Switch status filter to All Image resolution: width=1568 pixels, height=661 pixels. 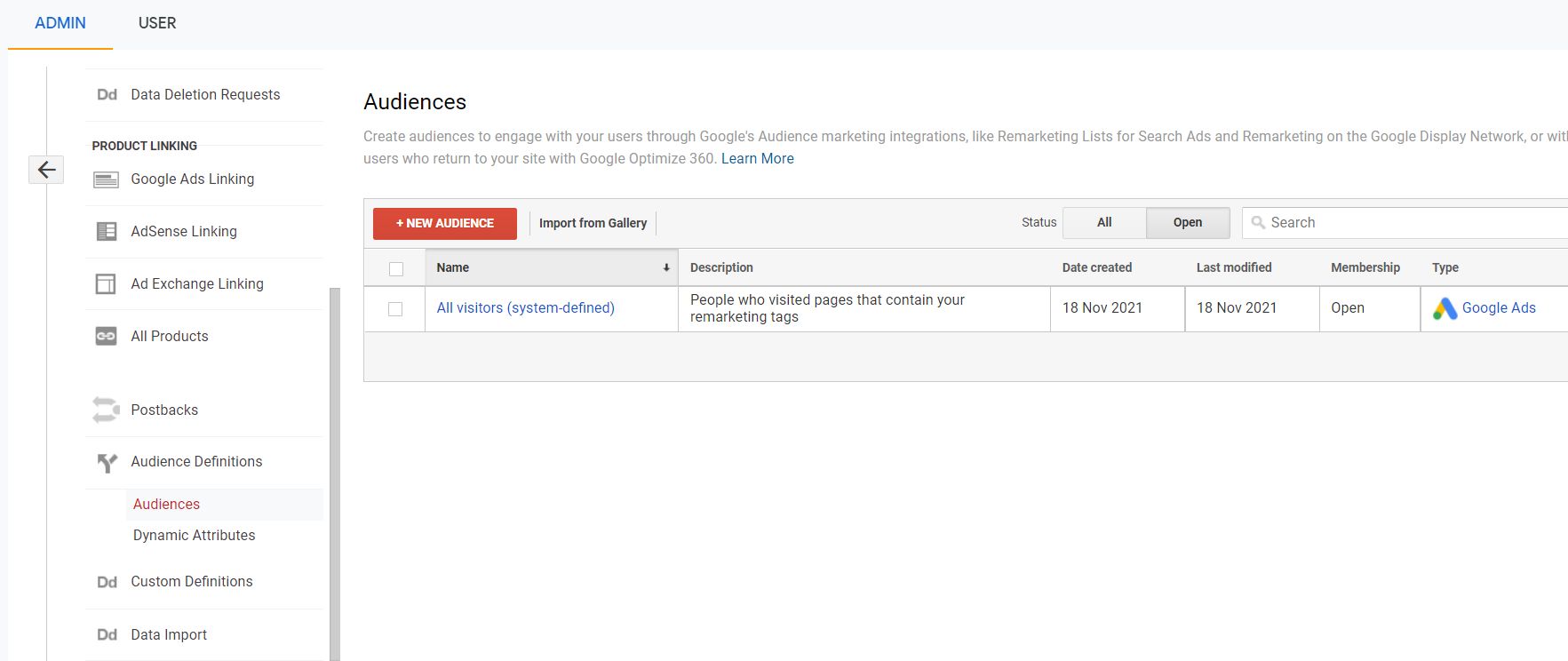1104,223
